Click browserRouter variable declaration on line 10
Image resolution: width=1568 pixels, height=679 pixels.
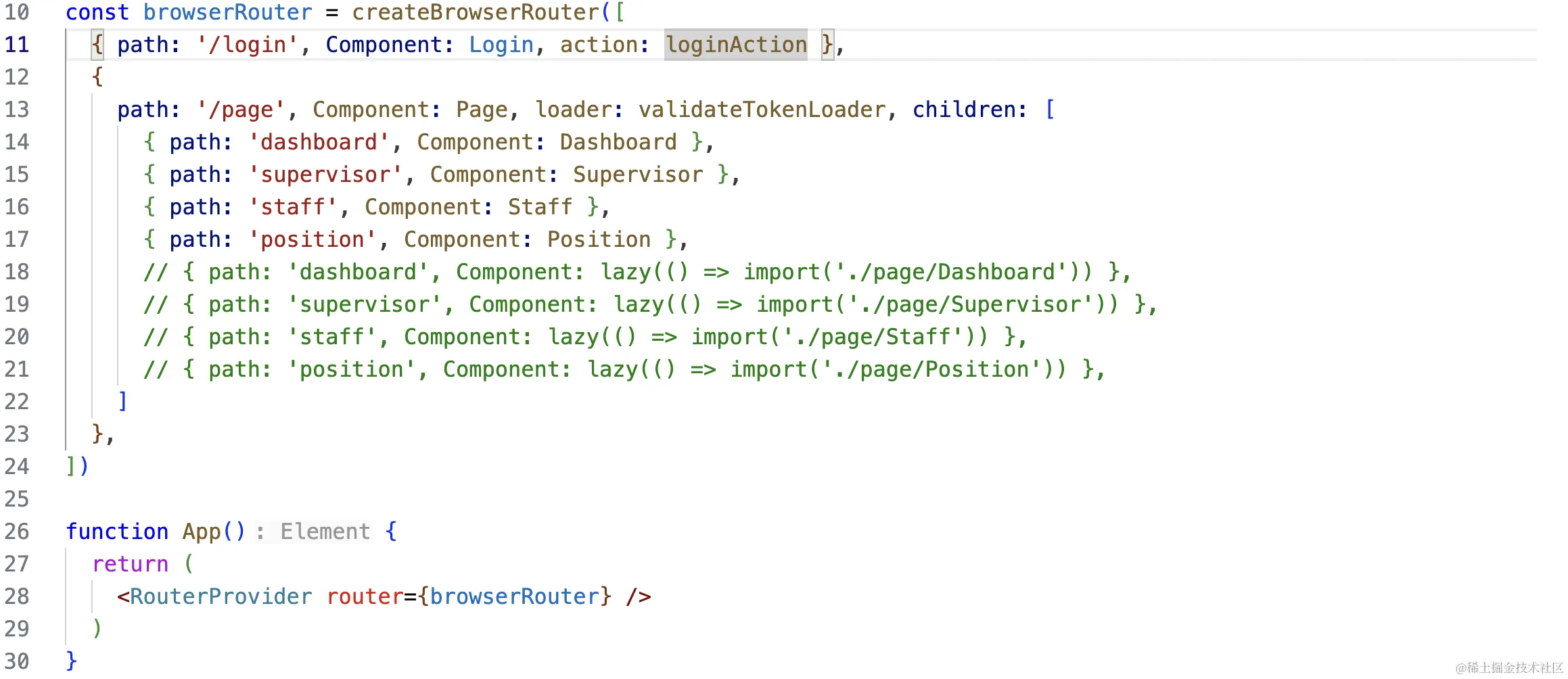click(x=228, y=12)
